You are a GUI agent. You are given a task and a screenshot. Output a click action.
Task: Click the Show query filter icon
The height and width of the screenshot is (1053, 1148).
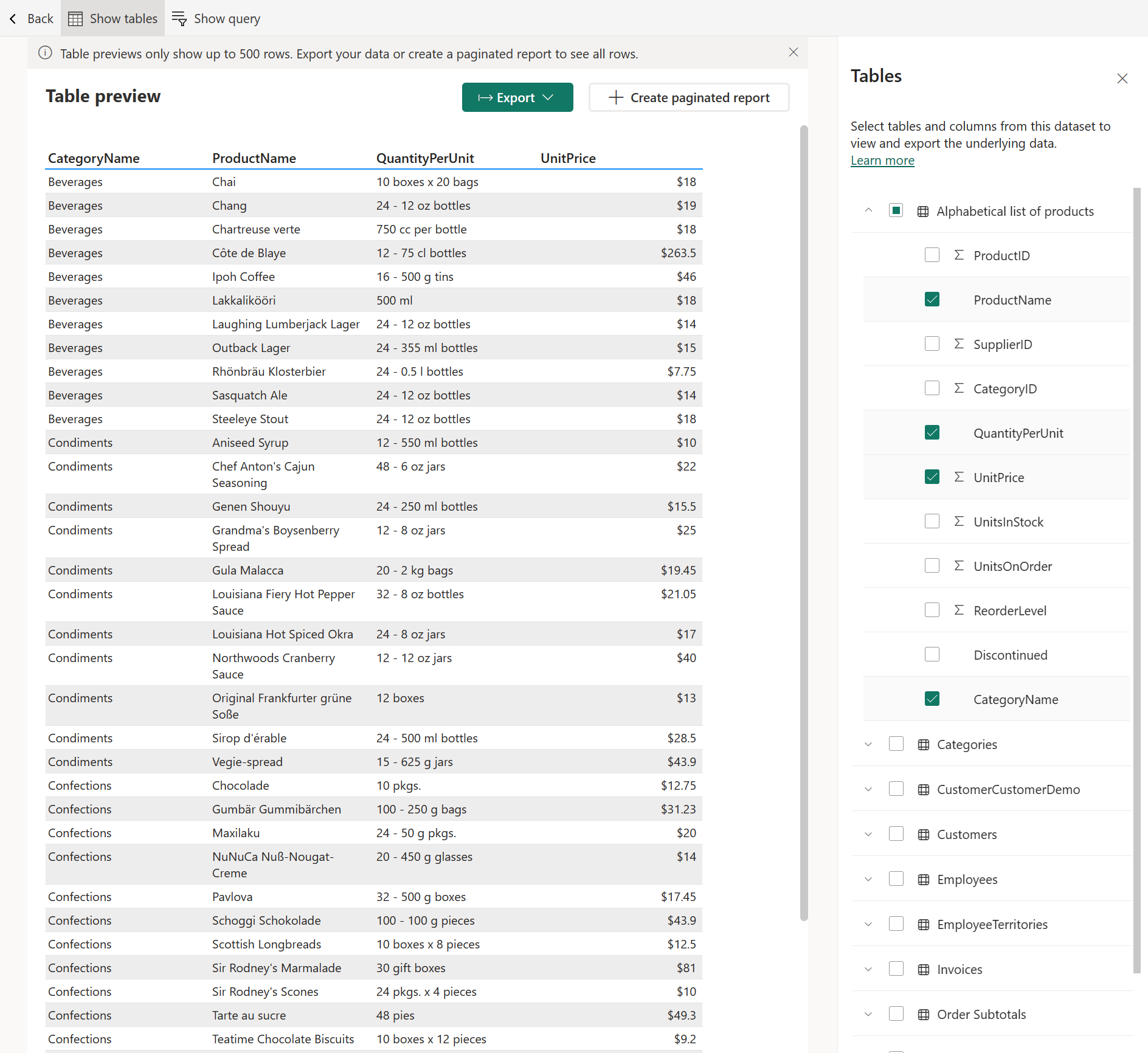point(179,19)
